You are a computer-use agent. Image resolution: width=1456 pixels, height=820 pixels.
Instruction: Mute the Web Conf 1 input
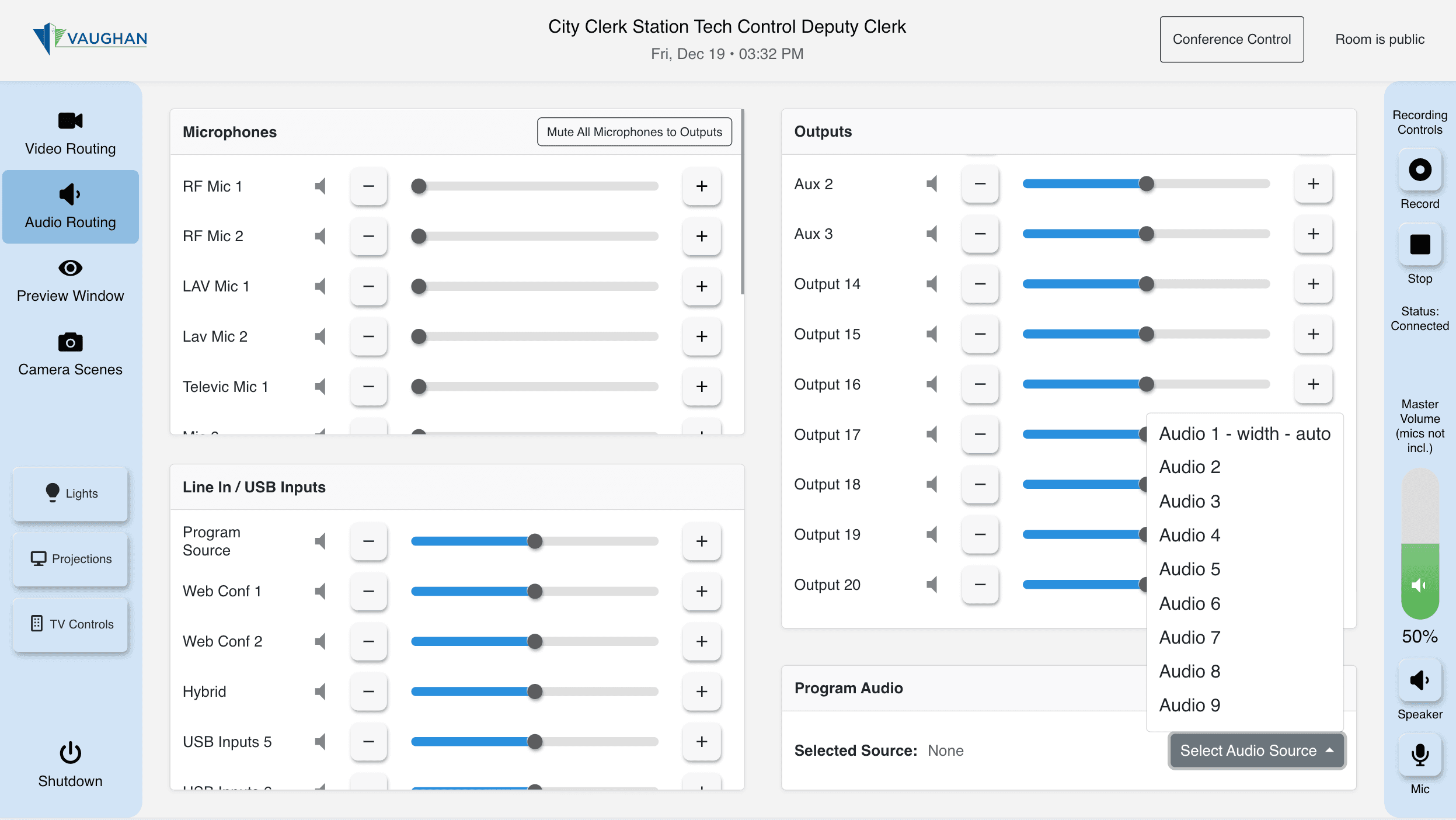(x=320, y=591)
